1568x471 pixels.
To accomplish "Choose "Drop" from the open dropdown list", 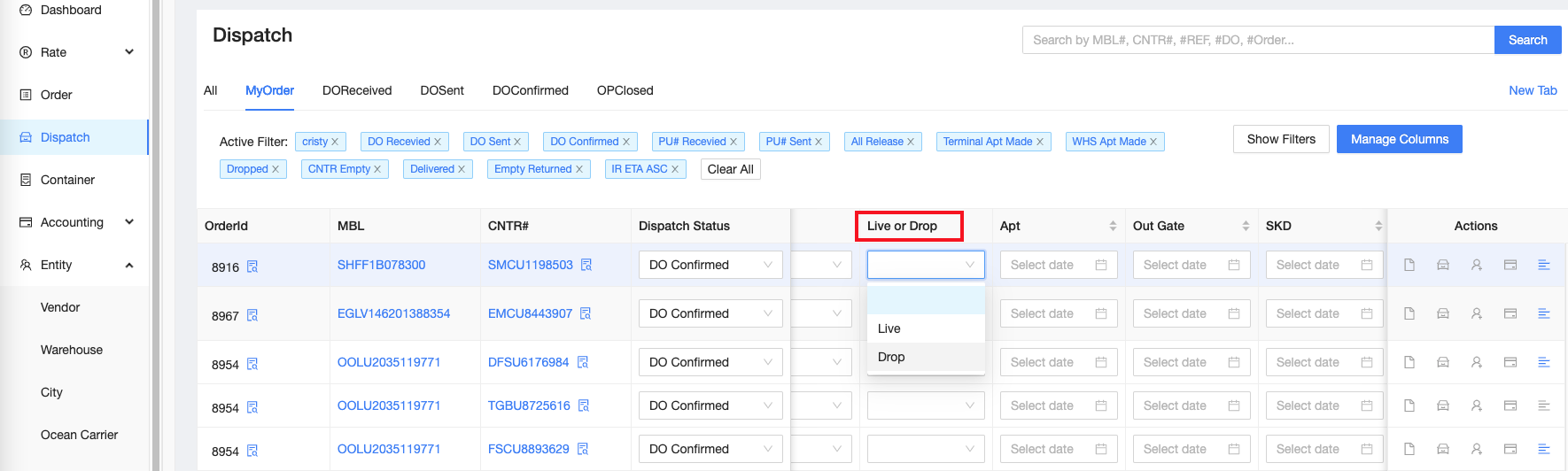I will (891, 357).
